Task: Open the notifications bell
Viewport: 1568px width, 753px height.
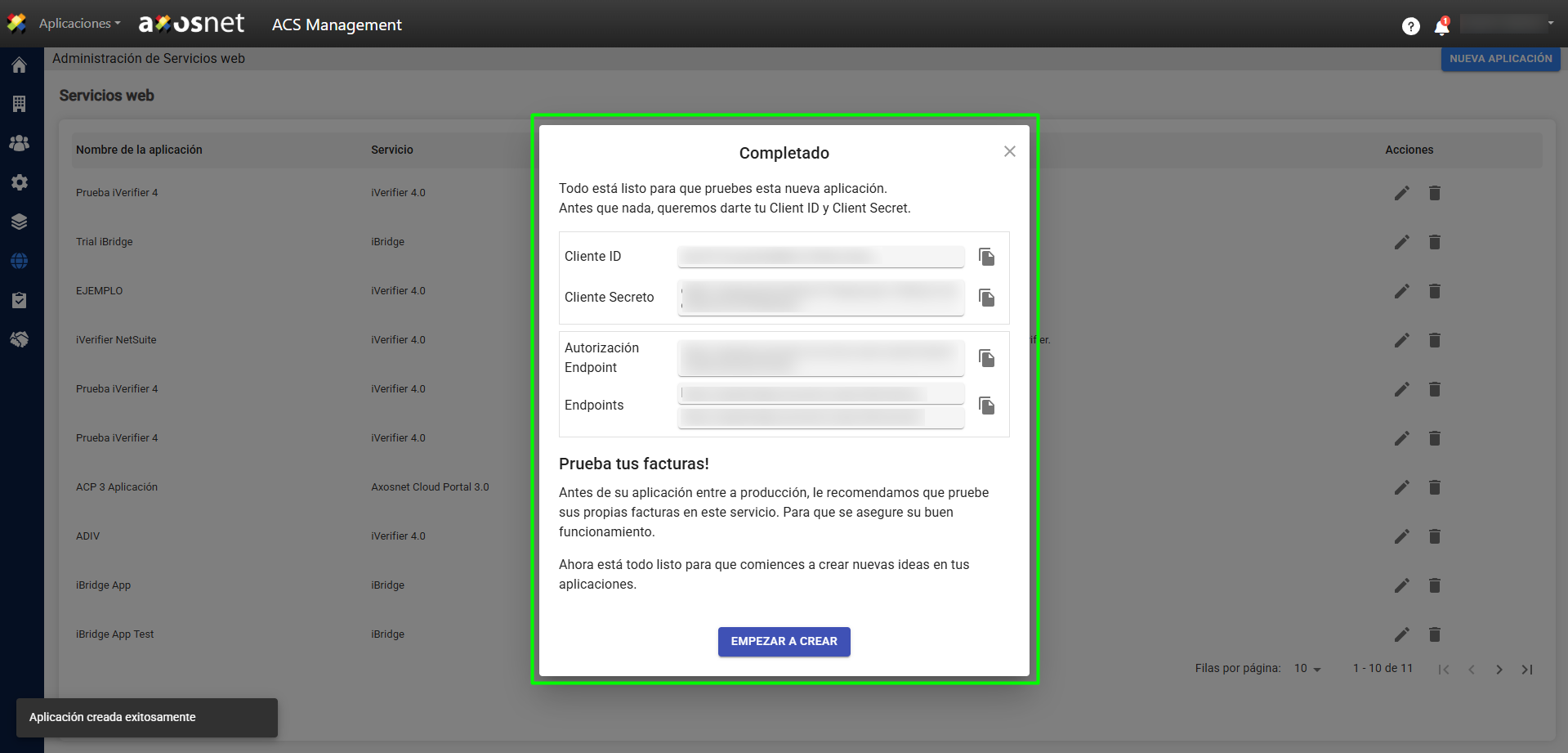Action: 1441,27
